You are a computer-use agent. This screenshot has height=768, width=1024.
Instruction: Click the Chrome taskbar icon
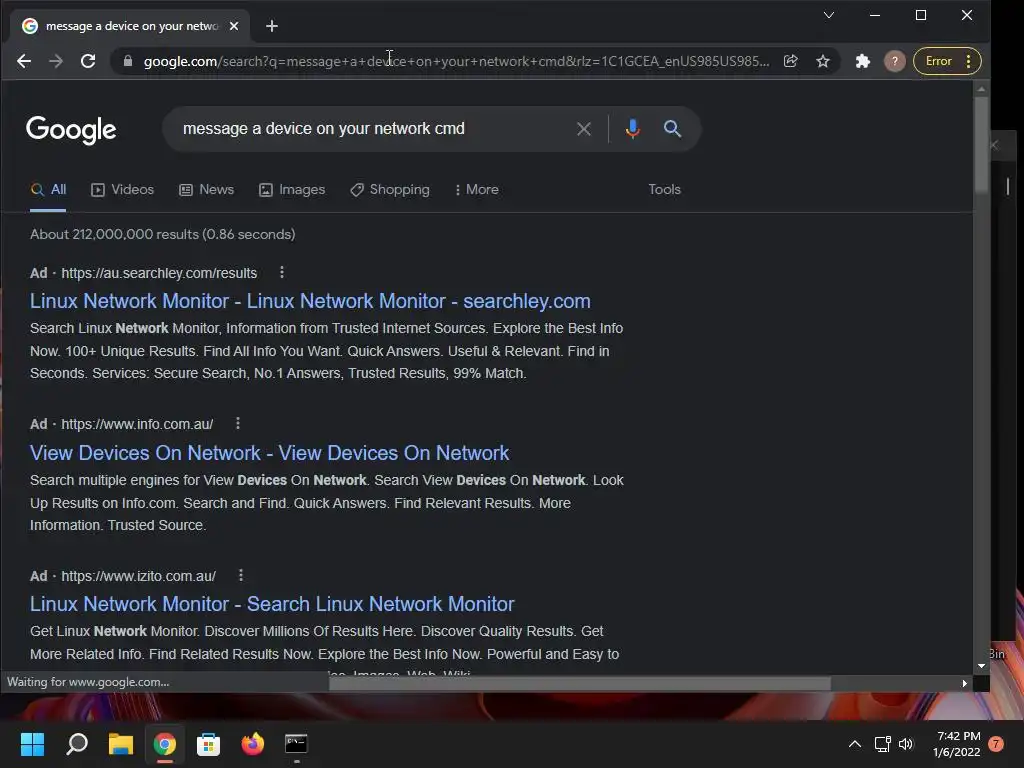[x=165, y=744]
